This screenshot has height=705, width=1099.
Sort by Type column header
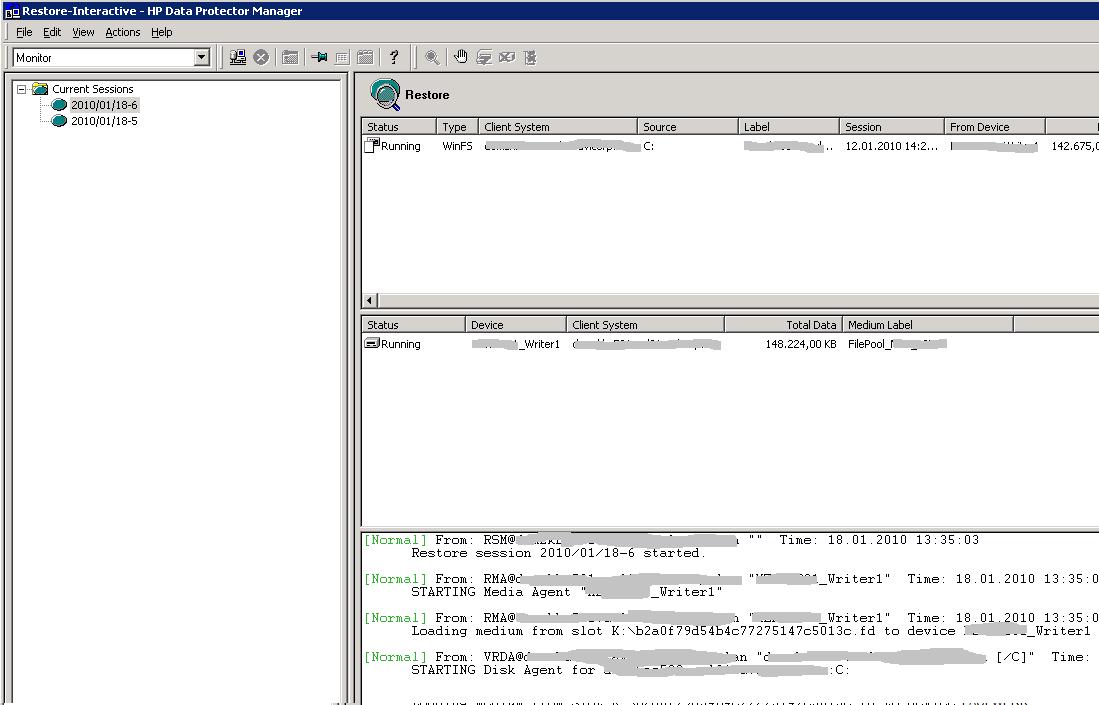[x=457, y=127]
